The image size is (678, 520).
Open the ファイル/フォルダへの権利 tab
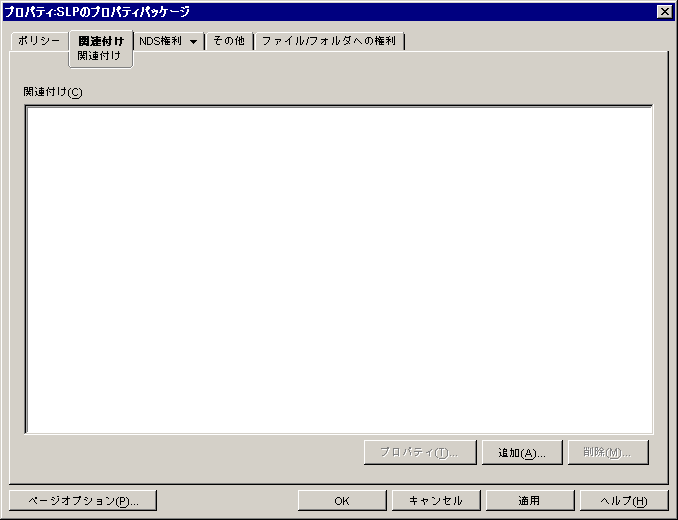point(329,41)
